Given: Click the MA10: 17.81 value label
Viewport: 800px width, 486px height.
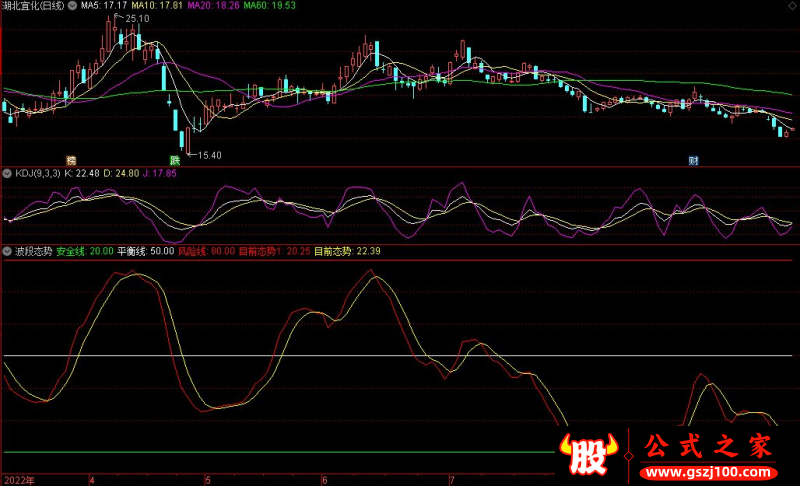Looking at the screenshot, I should coord(157,6).
